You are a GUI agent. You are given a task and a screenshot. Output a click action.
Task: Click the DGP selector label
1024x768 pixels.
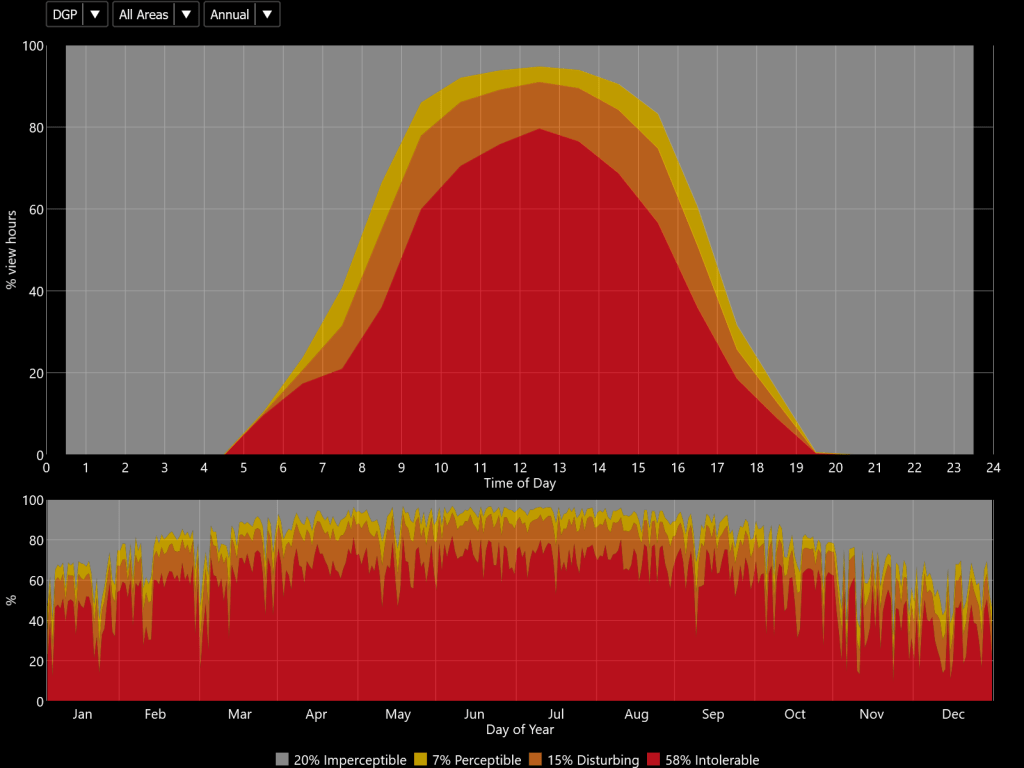point(64,15)
